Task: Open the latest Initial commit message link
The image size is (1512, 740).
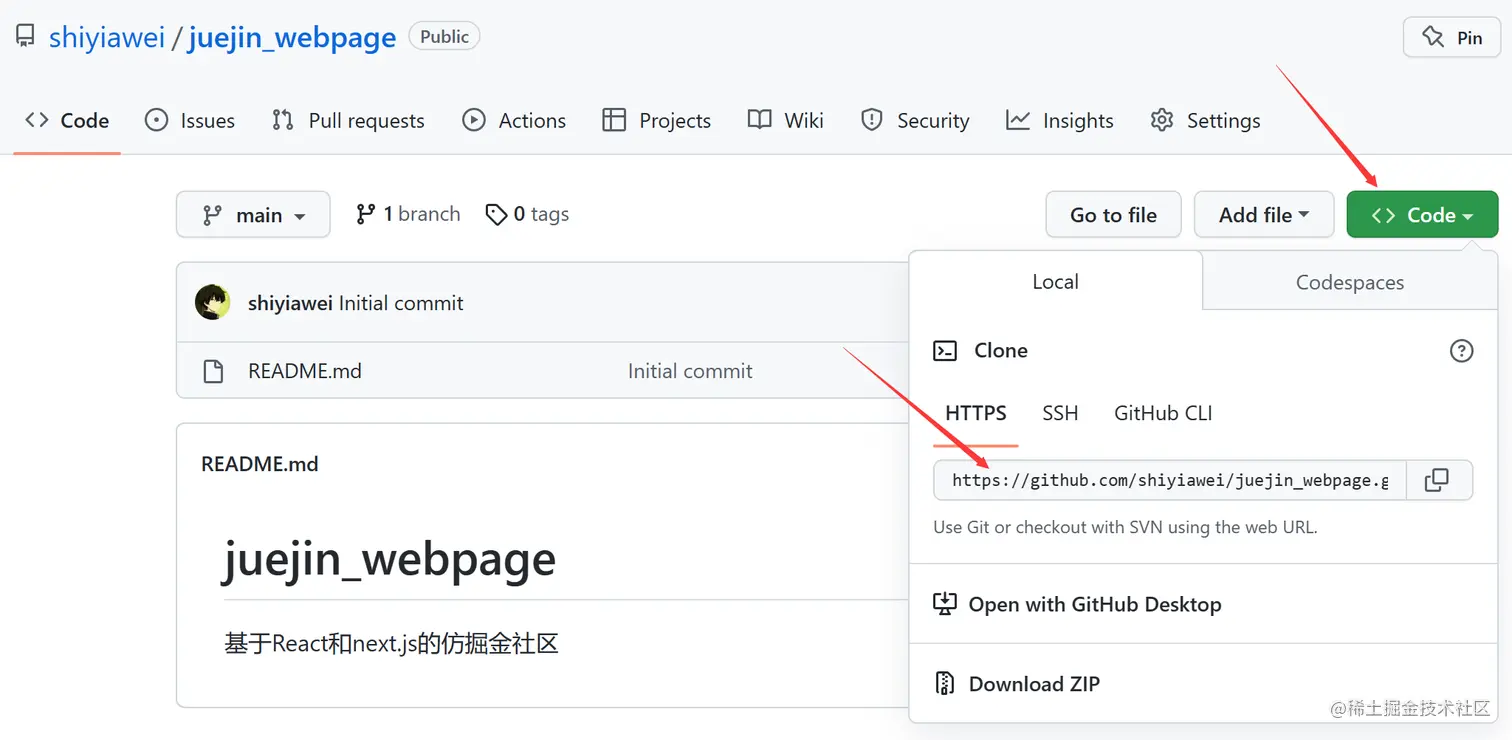Action: [401, 303]
